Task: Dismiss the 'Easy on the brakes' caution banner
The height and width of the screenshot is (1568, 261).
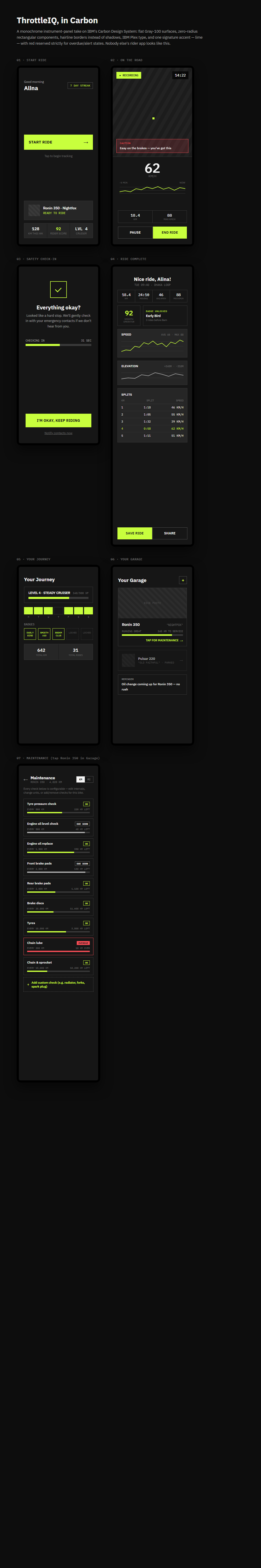Action: pyautogui.click(x=153, y=146)
